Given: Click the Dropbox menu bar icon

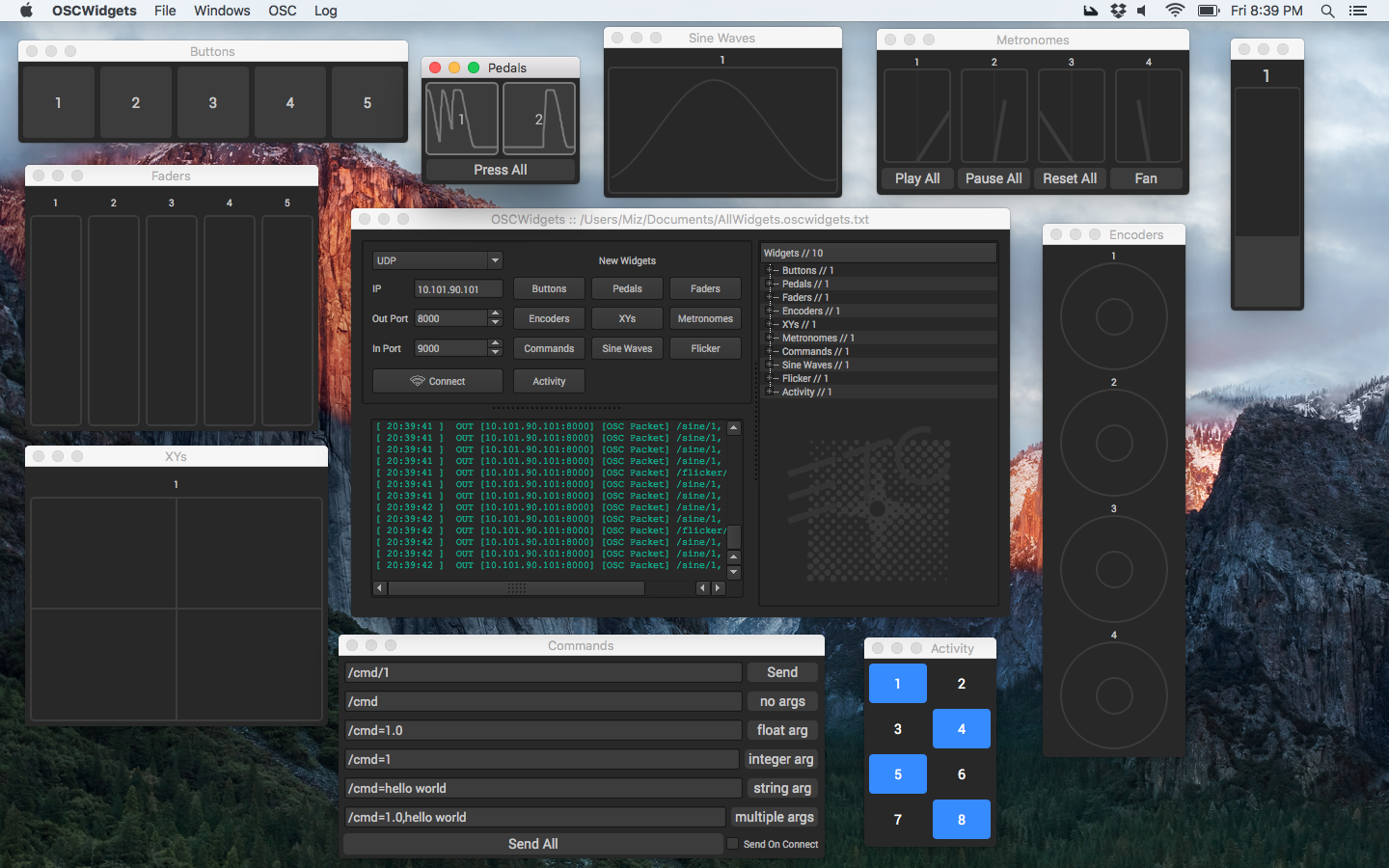Looking at the screenshot, I should [x=1117, y=11].
